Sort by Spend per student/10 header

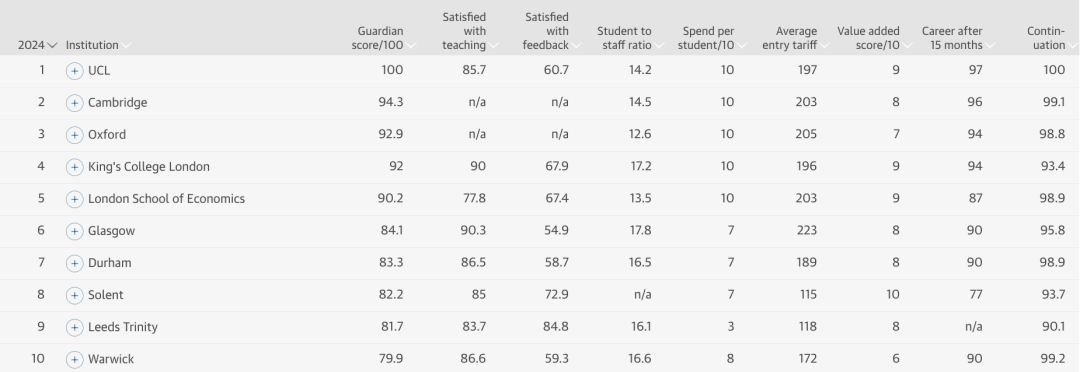(712, 38)
